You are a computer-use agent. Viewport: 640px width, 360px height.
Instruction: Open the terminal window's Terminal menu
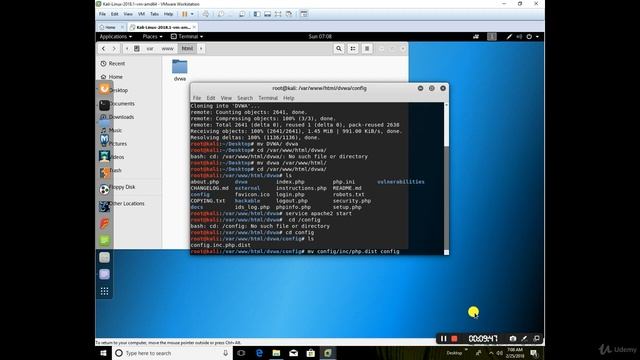coord(268,98)
